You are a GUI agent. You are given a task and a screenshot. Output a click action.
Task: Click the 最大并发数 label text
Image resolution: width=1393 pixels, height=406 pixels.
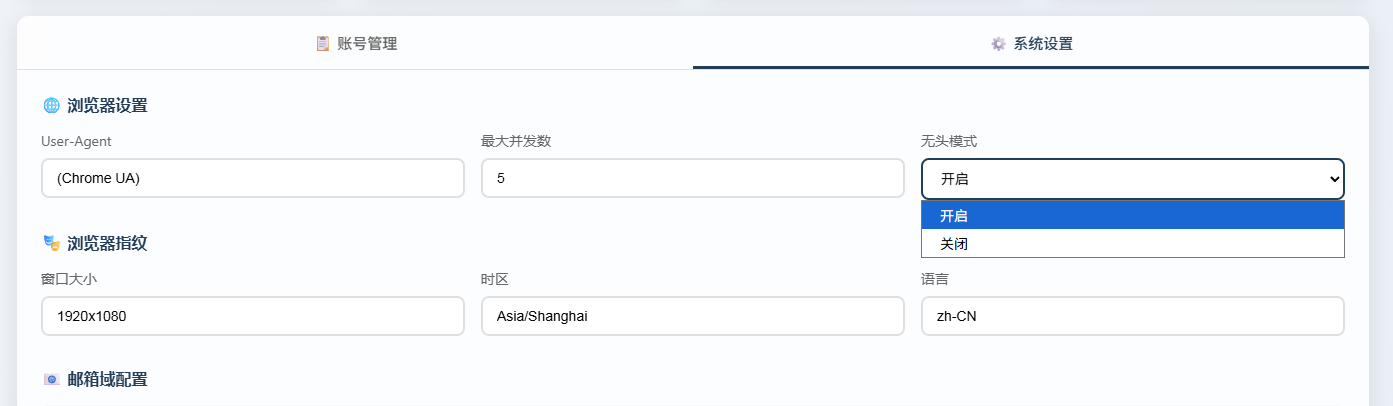516,141
